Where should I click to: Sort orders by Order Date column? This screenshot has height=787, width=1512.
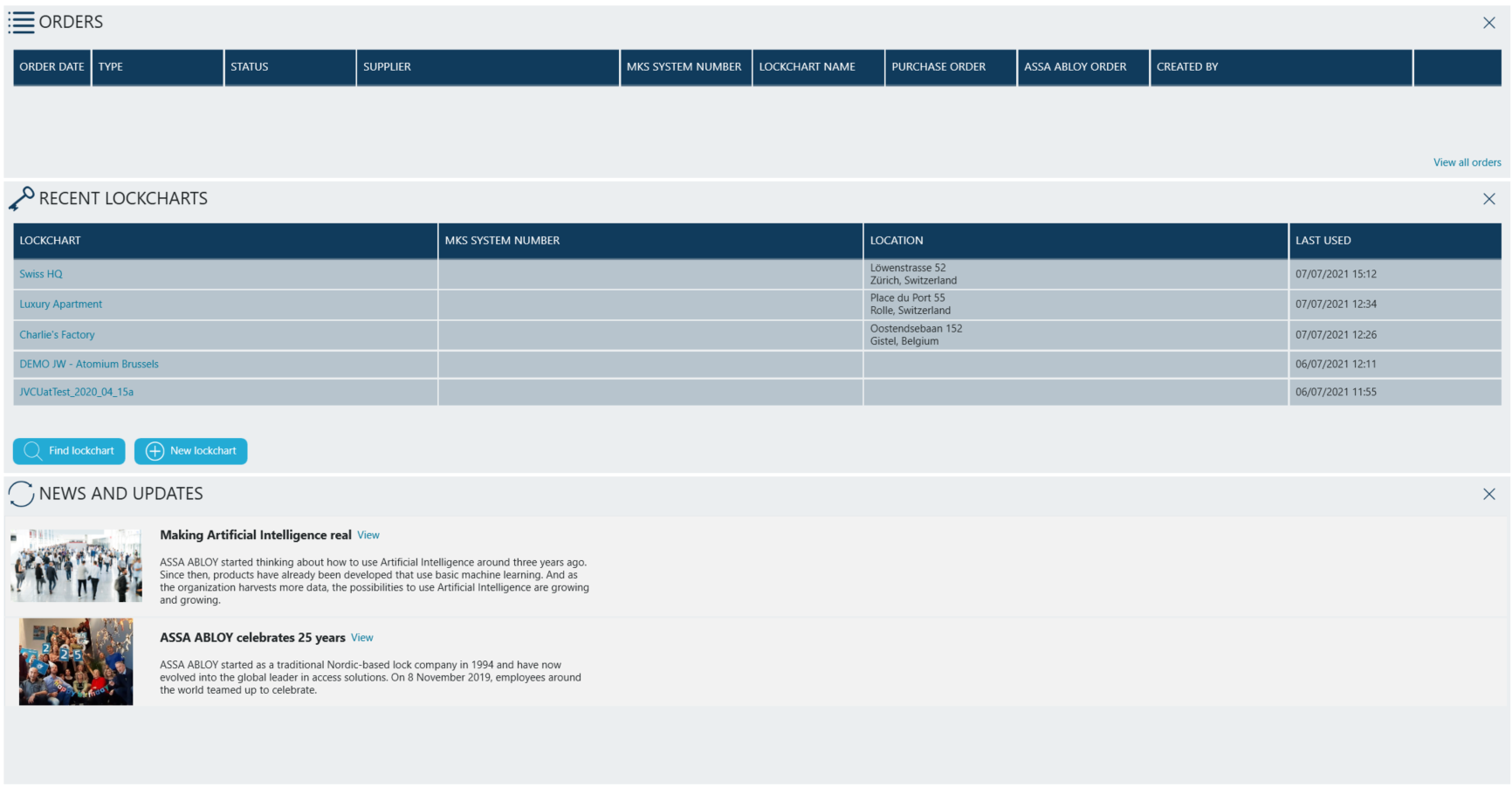(52, 67)
